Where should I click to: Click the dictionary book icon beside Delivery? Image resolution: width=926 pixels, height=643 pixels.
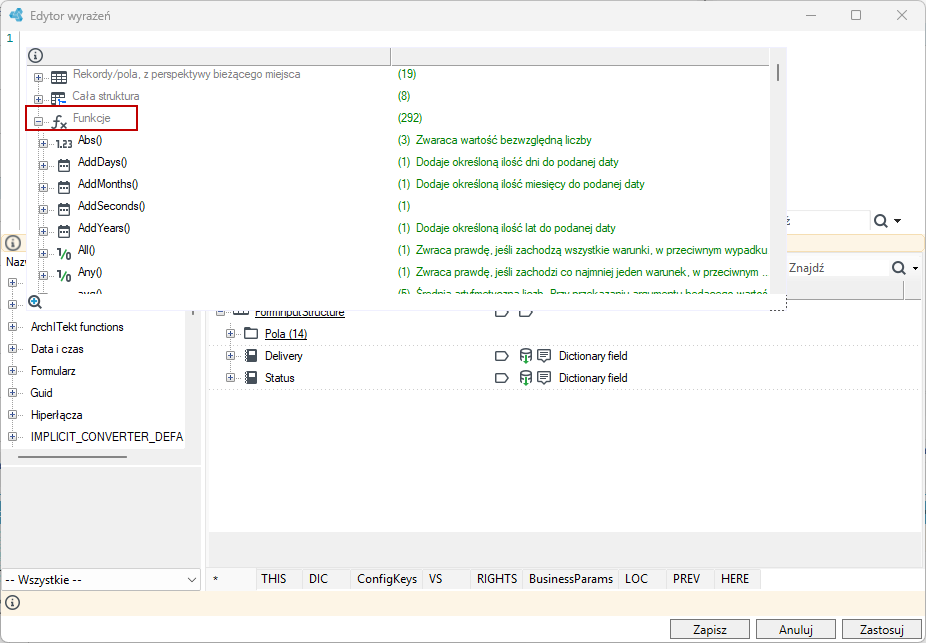[251, 355]
